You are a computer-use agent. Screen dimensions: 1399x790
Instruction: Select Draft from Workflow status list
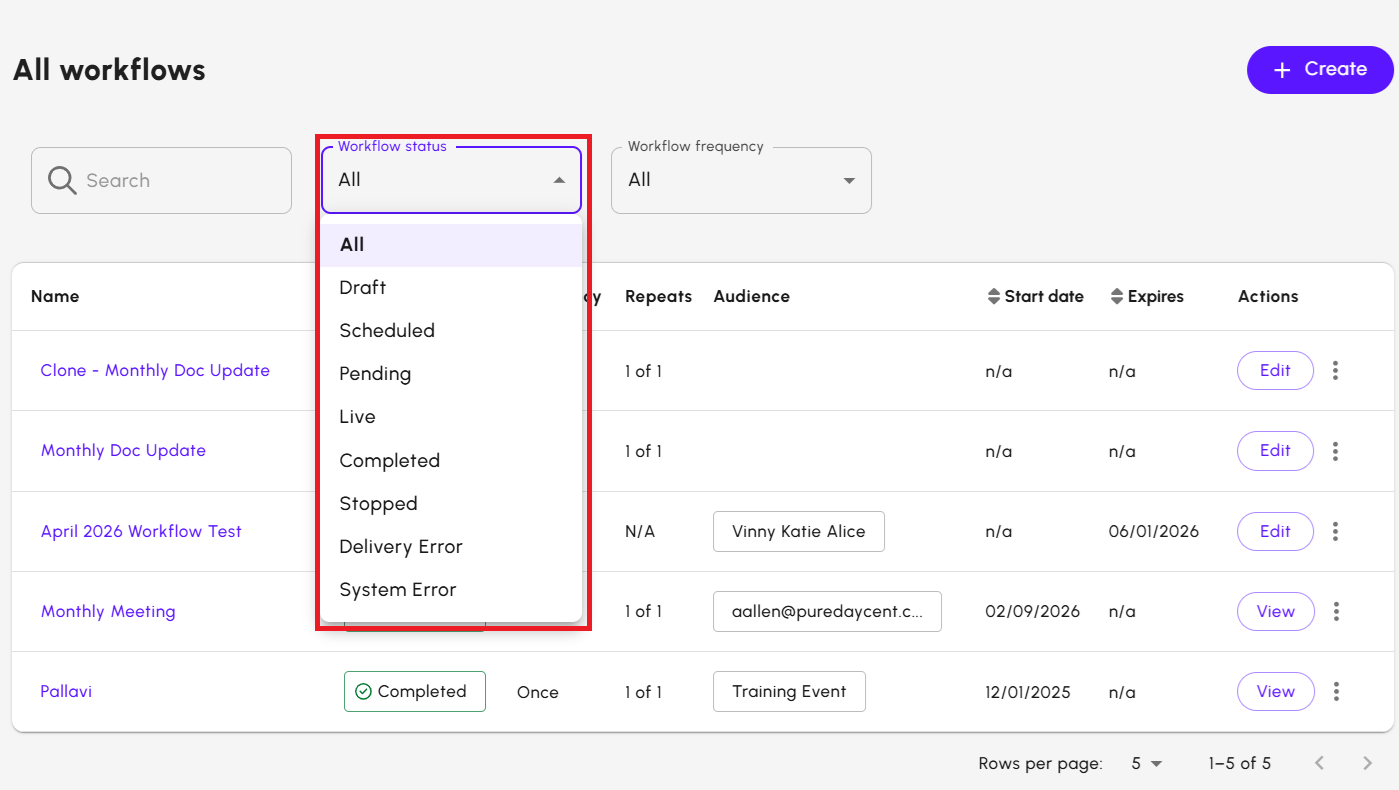(362, 287)
